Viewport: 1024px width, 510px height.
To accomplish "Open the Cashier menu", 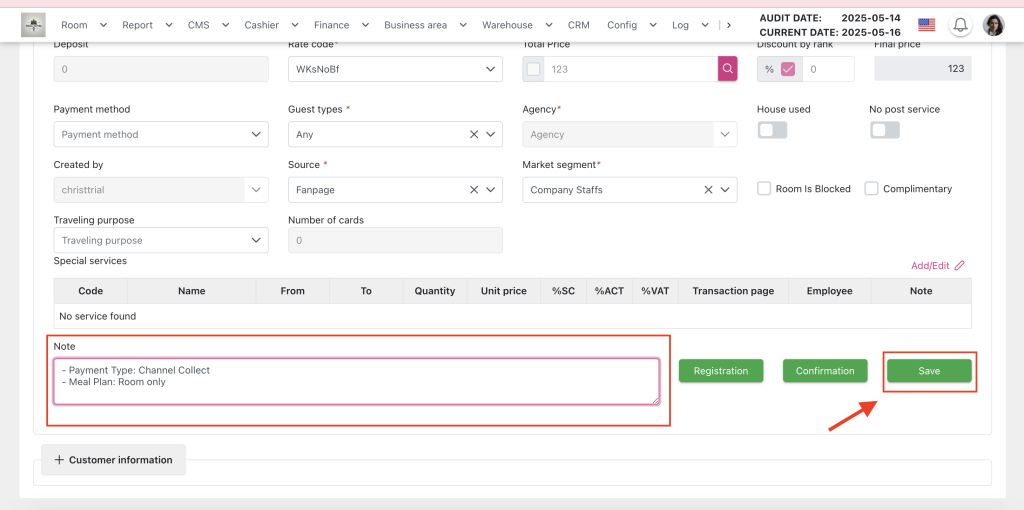I will (270, 25).
